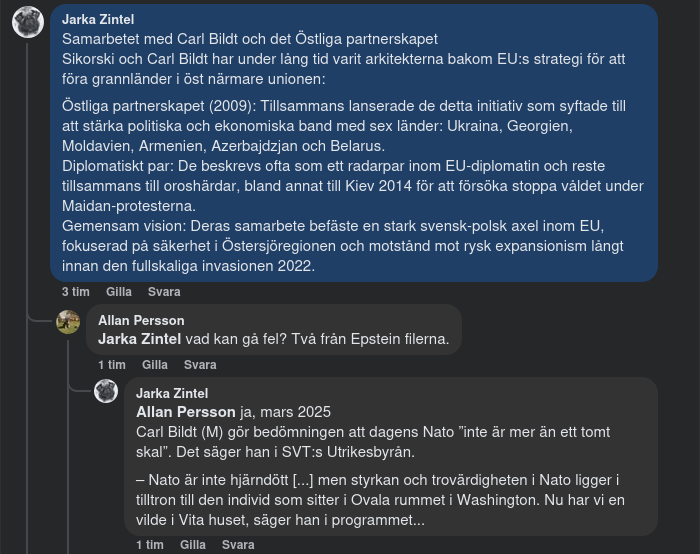
Task: Click the Jarka Zintel mention in Allan's comment
Action: tap(140, 339)
